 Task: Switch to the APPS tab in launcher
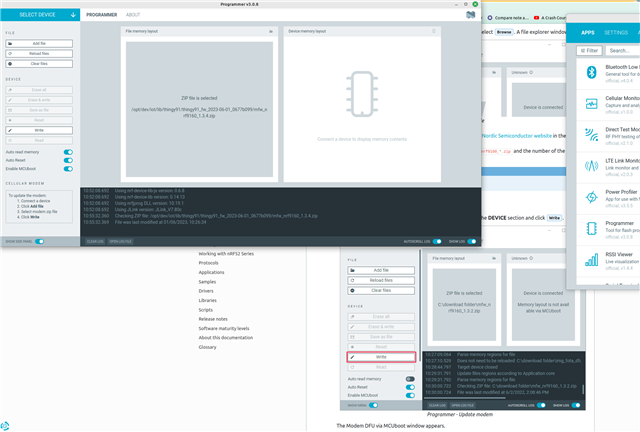tap(588, 33)
